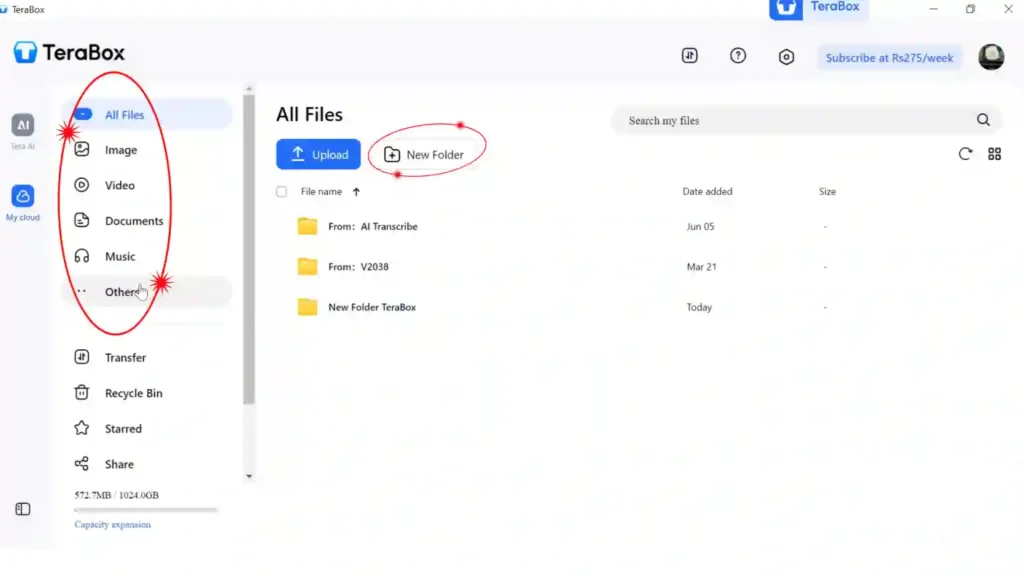This screenshot has width=1024, height=576.
Task: Click the 'Today' date cell
Action: [699, 307]
